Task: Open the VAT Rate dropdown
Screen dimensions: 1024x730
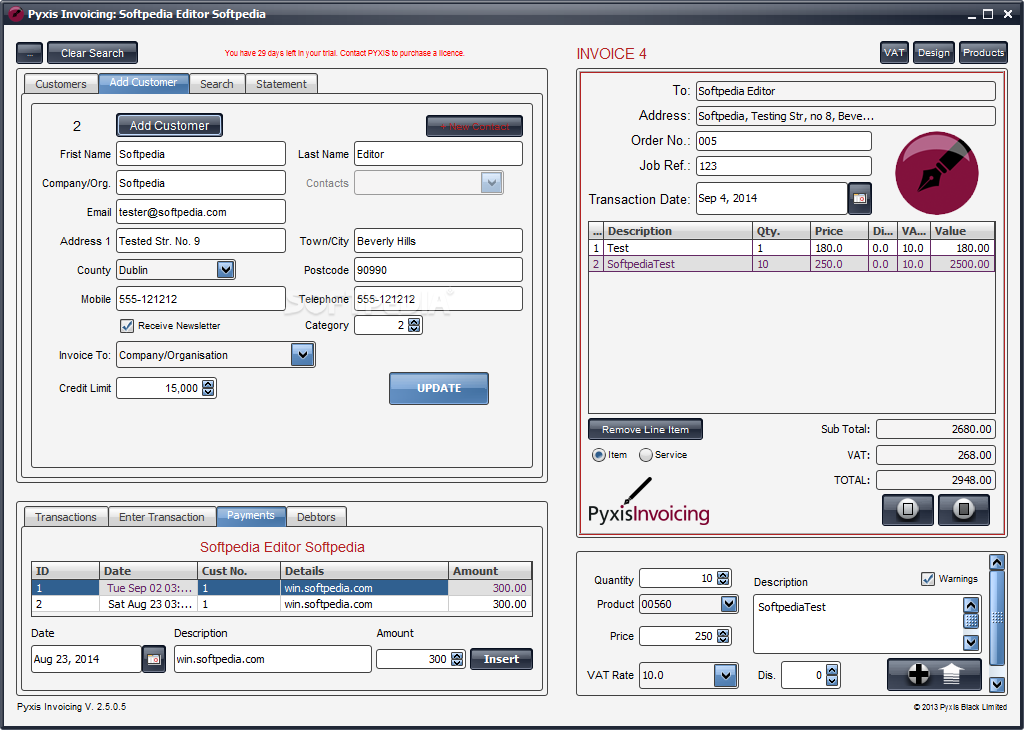Action: pos(725,675)
